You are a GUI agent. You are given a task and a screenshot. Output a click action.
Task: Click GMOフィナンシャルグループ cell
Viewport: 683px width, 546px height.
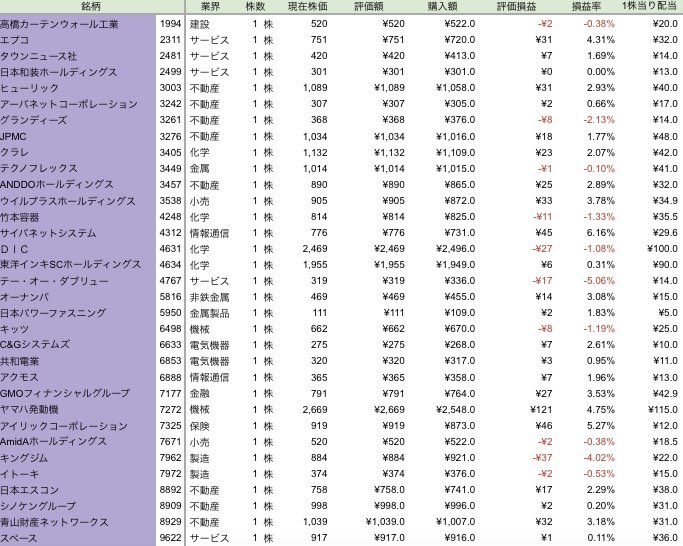(x=65, y=393)
